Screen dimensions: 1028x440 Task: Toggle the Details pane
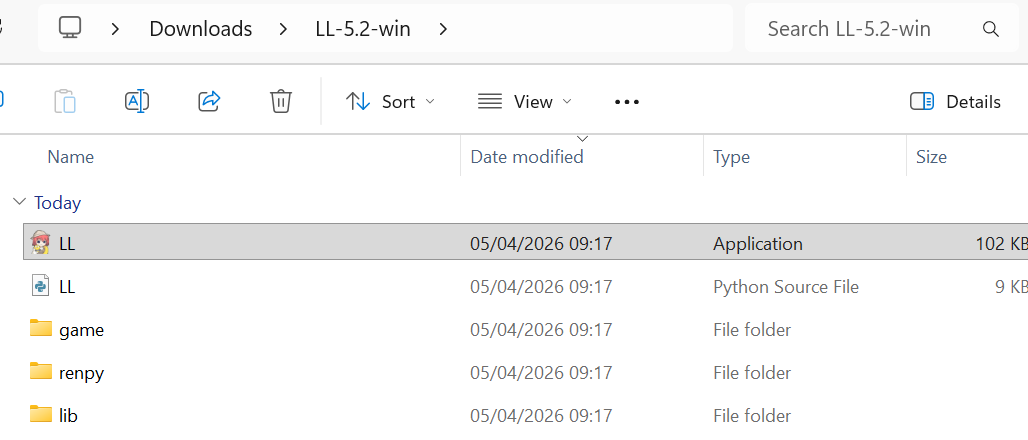coord(955,101)
